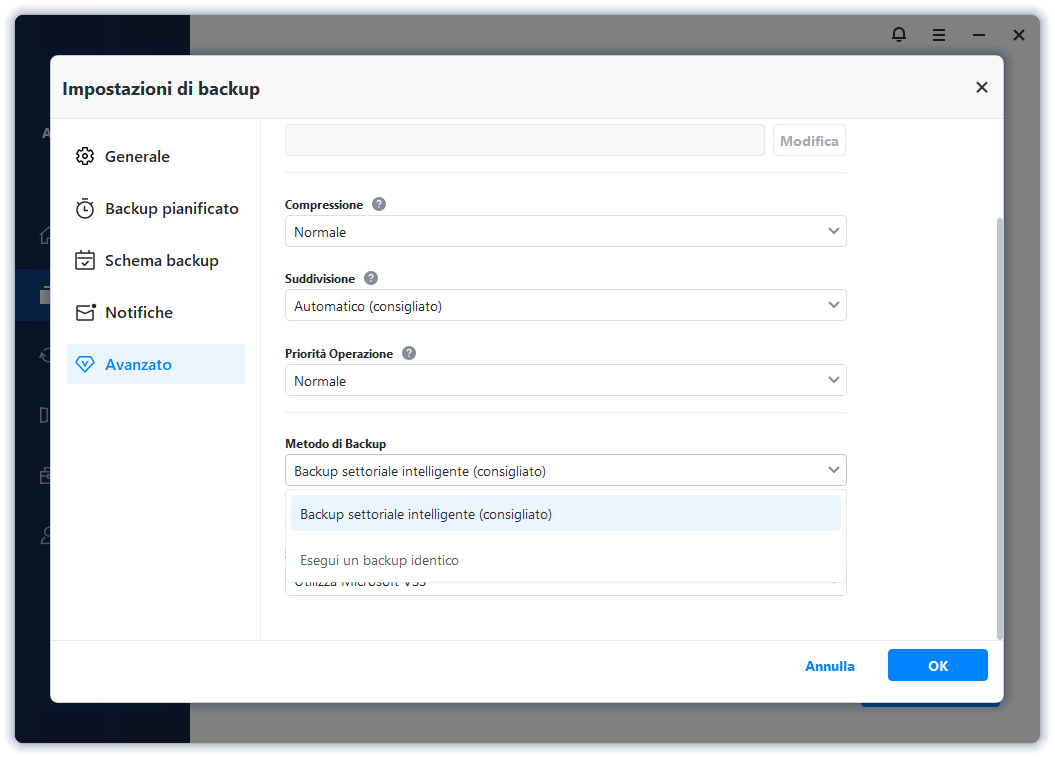Open the Compressione help question mark
The height and width of the screenshot is (758, 1055).
[379, 204]
